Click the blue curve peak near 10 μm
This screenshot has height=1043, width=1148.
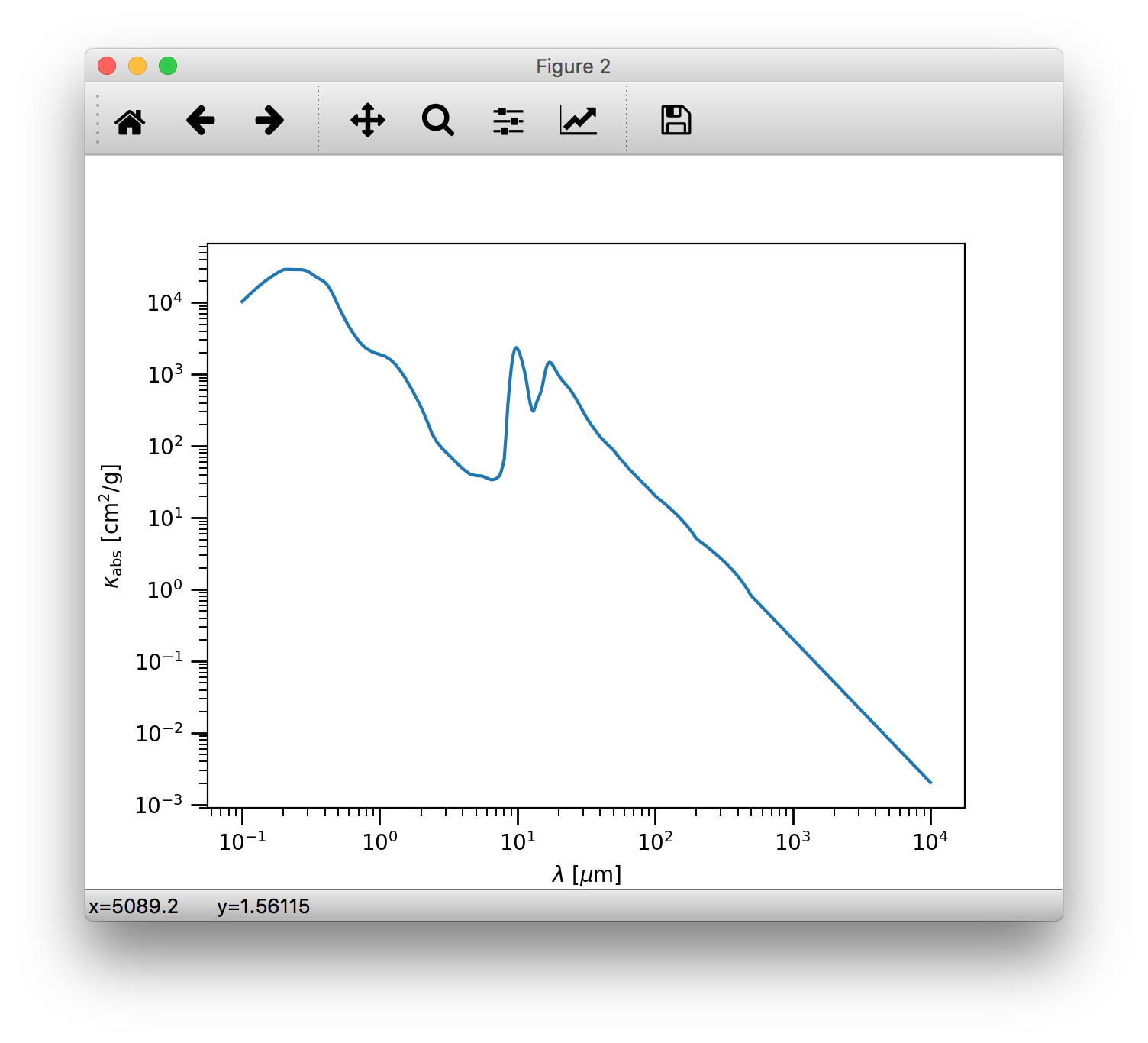click(517, 348)
